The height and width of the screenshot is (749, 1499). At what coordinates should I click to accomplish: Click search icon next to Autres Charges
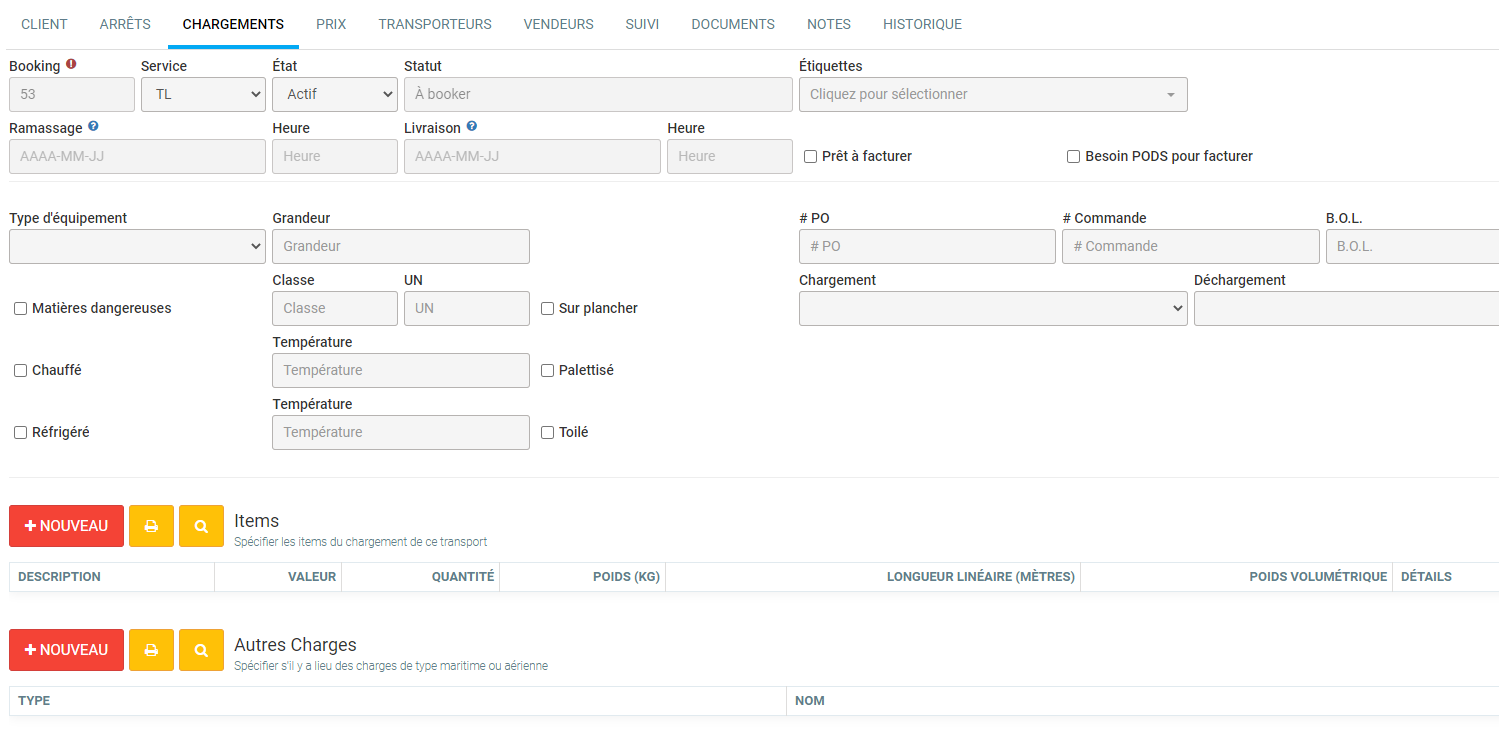201,650
